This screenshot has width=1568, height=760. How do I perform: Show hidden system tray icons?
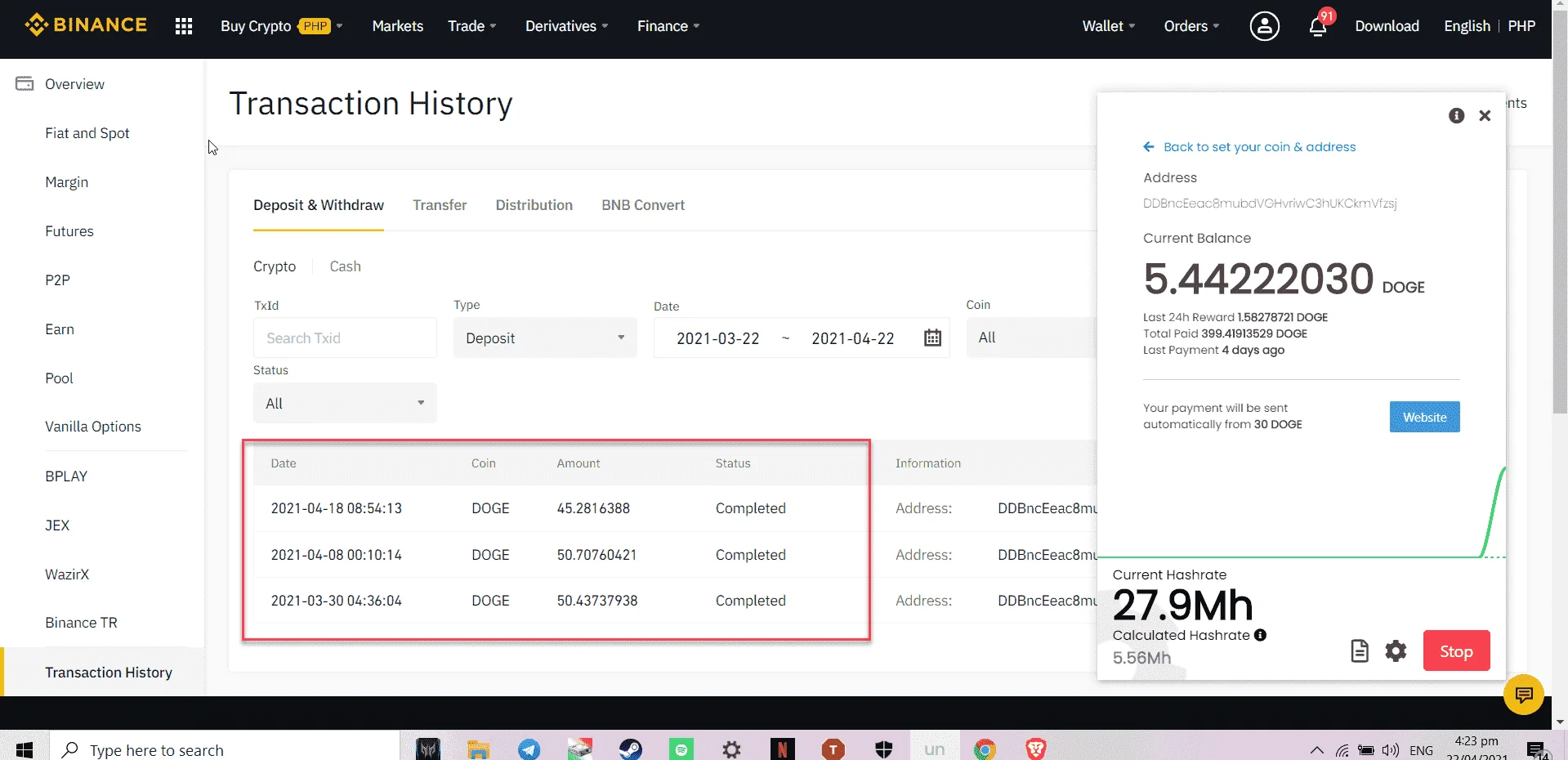coord(1316,750)
